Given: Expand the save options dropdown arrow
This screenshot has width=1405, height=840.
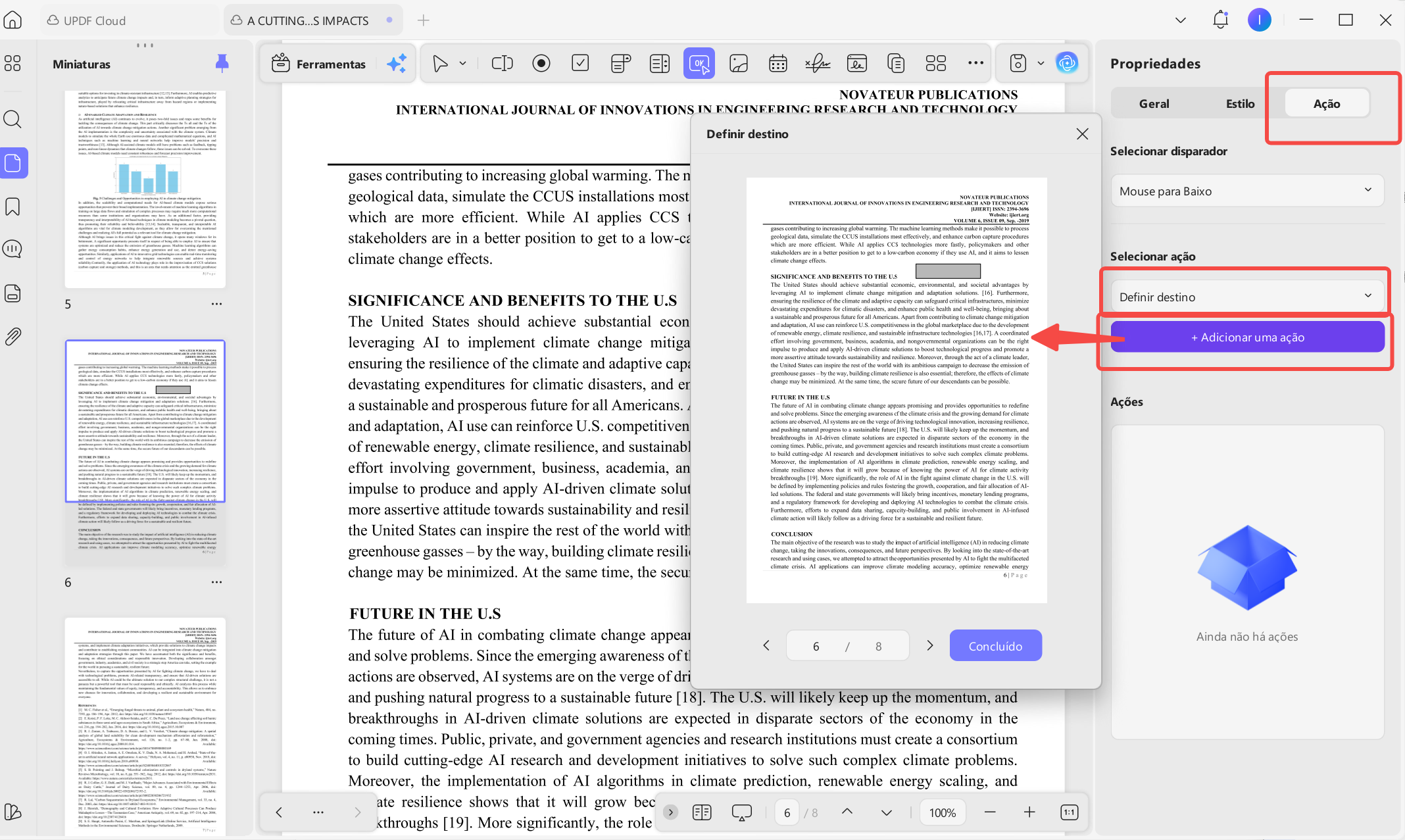Looking at the screenshot, I should tap(1041, 64).
